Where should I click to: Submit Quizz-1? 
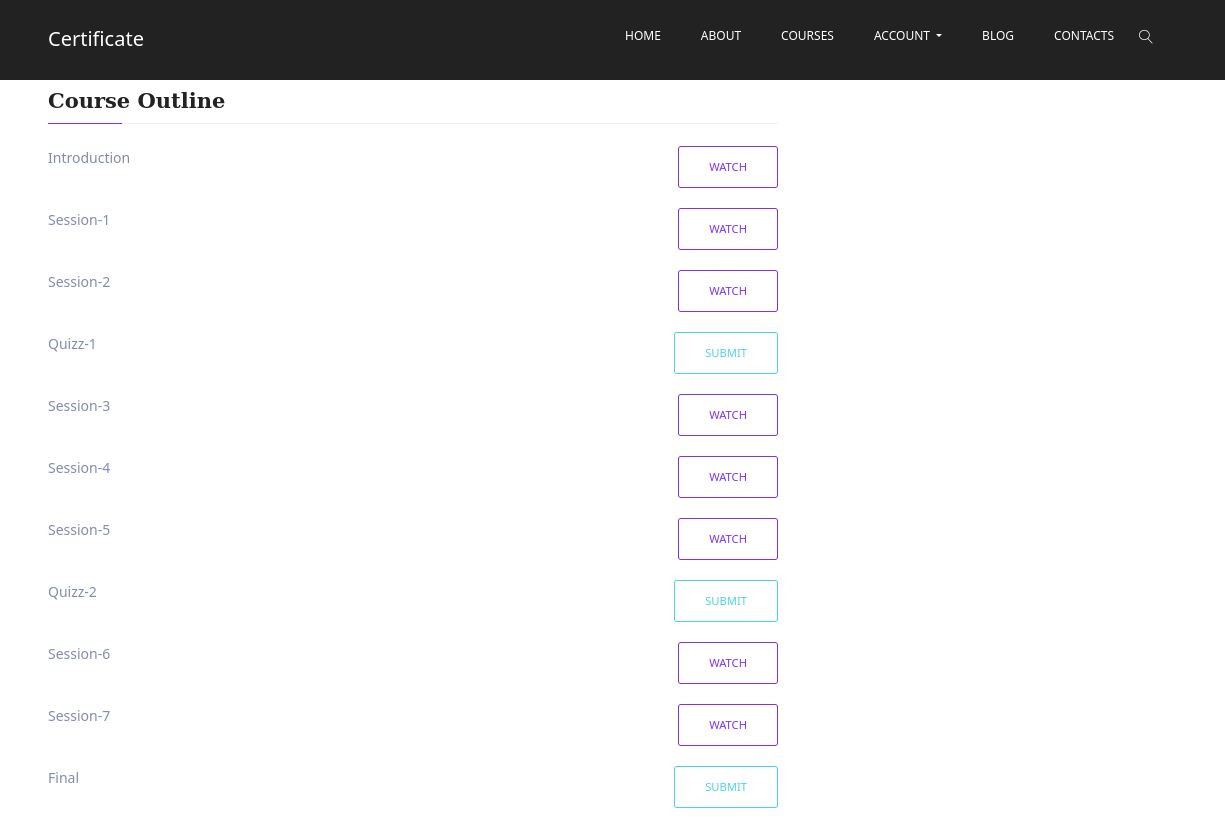click(725, 353)
